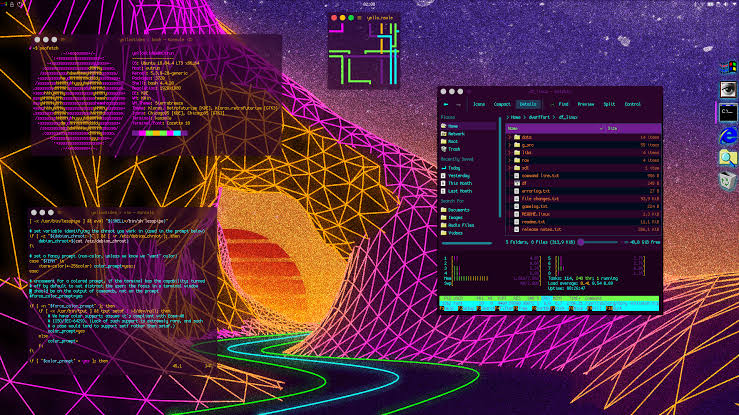
Task: Switch to Icons view mode
Action: 479,104
